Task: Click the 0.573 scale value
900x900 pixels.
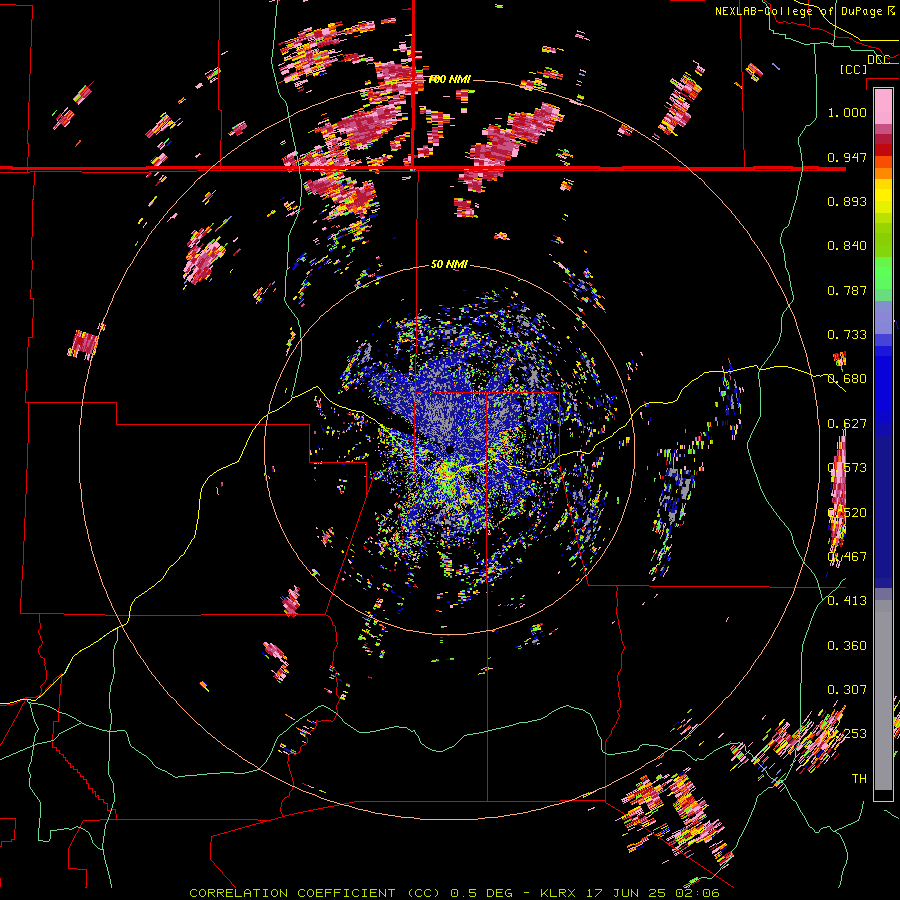Action: (847, 468)
